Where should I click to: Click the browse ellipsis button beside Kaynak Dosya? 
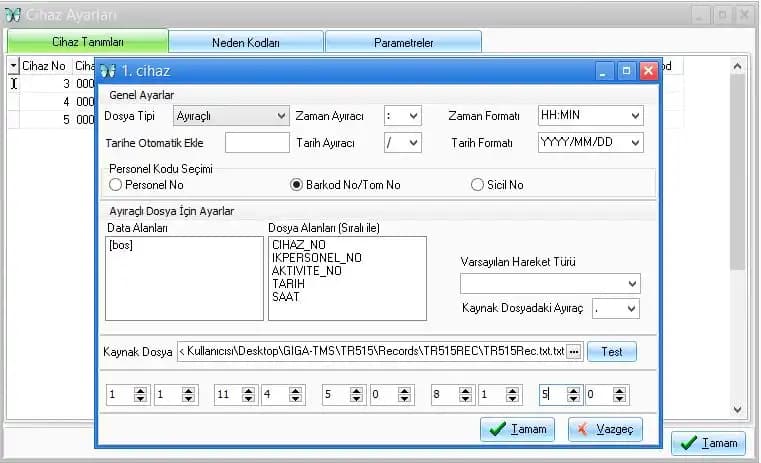(x=573, y=352)
